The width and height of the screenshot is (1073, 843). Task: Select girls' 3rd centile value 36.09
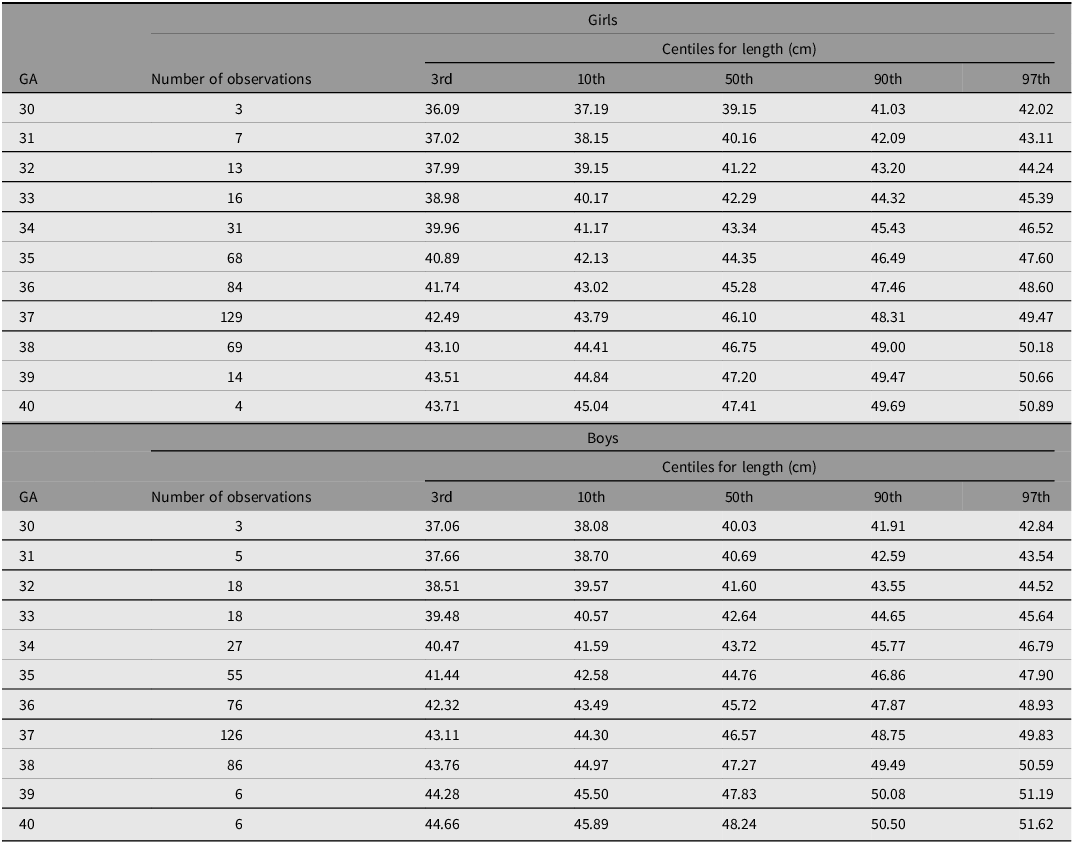441,109
